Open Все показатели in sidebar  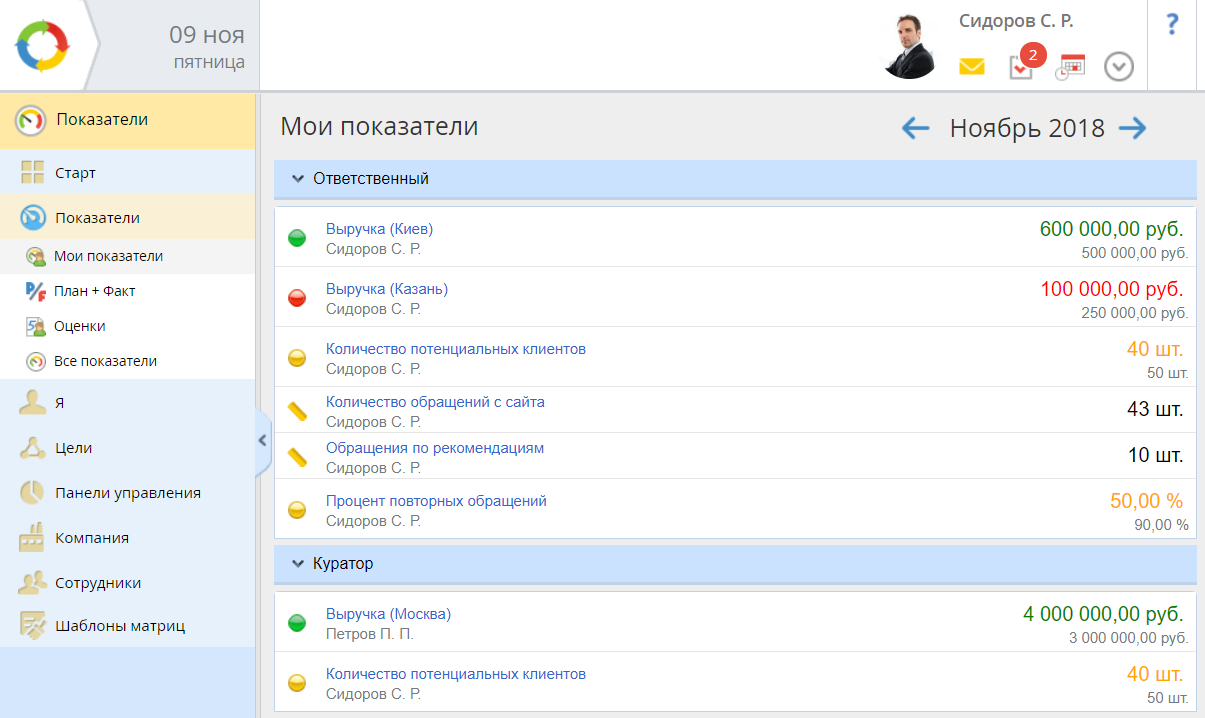pyautogui.click(x=105, y=361)
